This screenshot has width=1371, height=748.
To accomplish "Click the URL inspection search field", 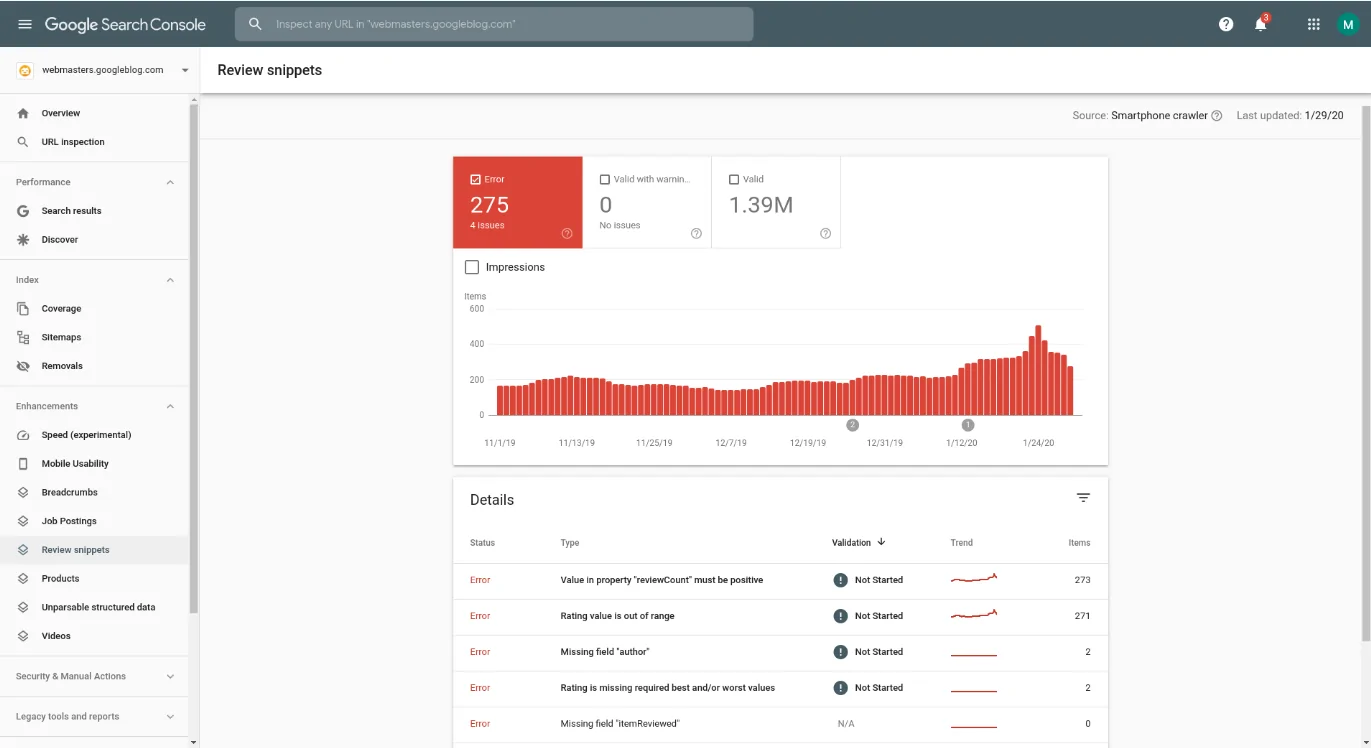I will coord(494,24).
